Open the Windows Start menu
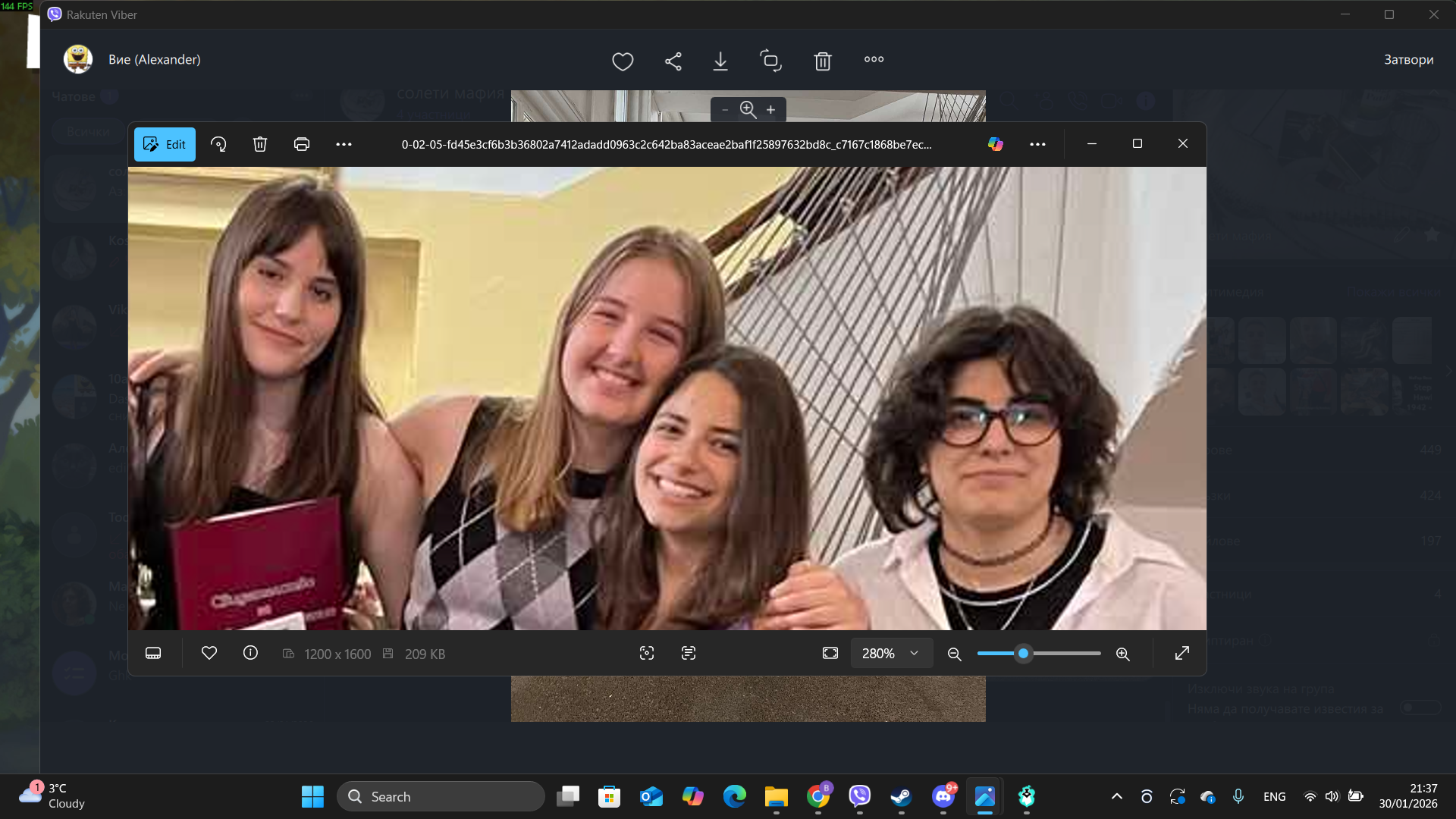Image resolution: width=1456 pixels, height=819 pixels. pyautogui.click(x=313, y=796)
